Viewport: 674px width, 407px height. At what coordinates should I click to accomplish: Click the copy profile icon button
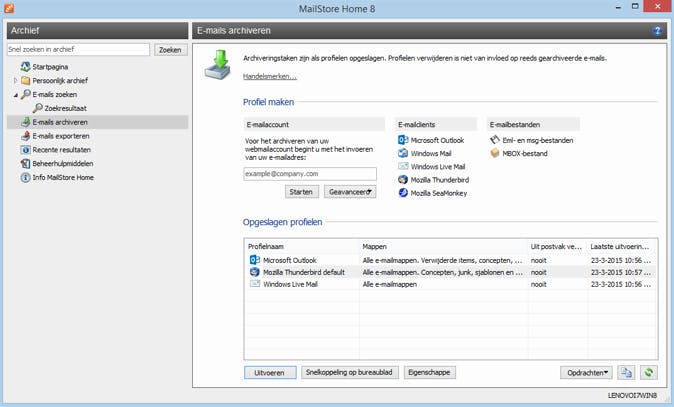pyautogui.click(x=626, y=372)
